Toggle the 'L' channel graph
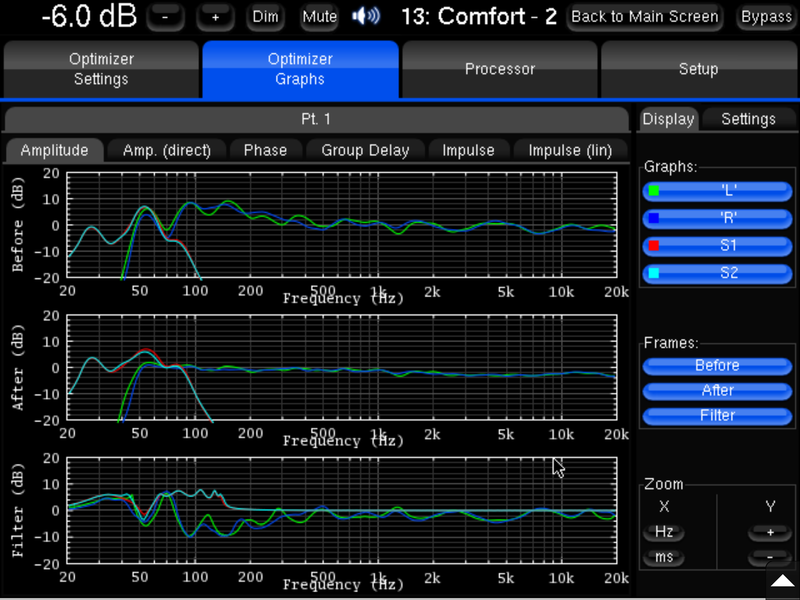This screenshot has width=800, height=600. point(717,191)
